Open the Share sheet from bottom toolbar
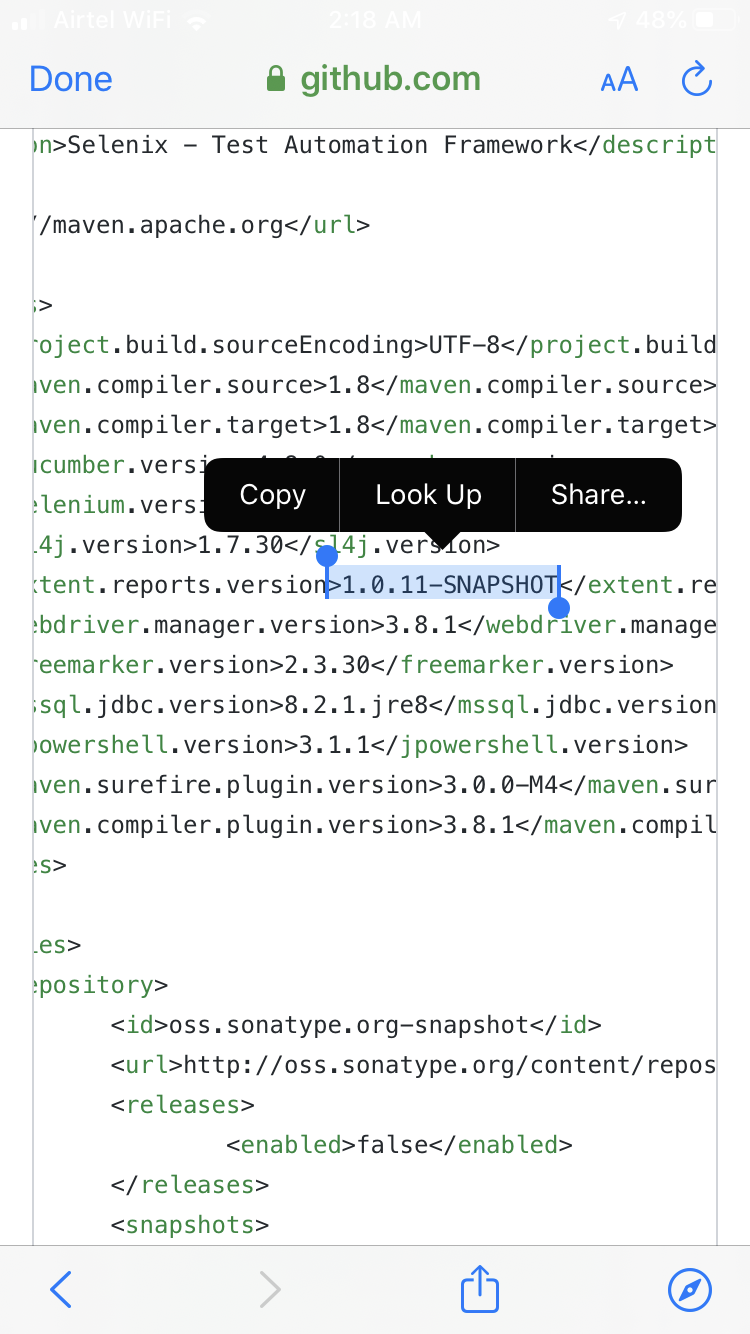 [x=479, y=1289]
